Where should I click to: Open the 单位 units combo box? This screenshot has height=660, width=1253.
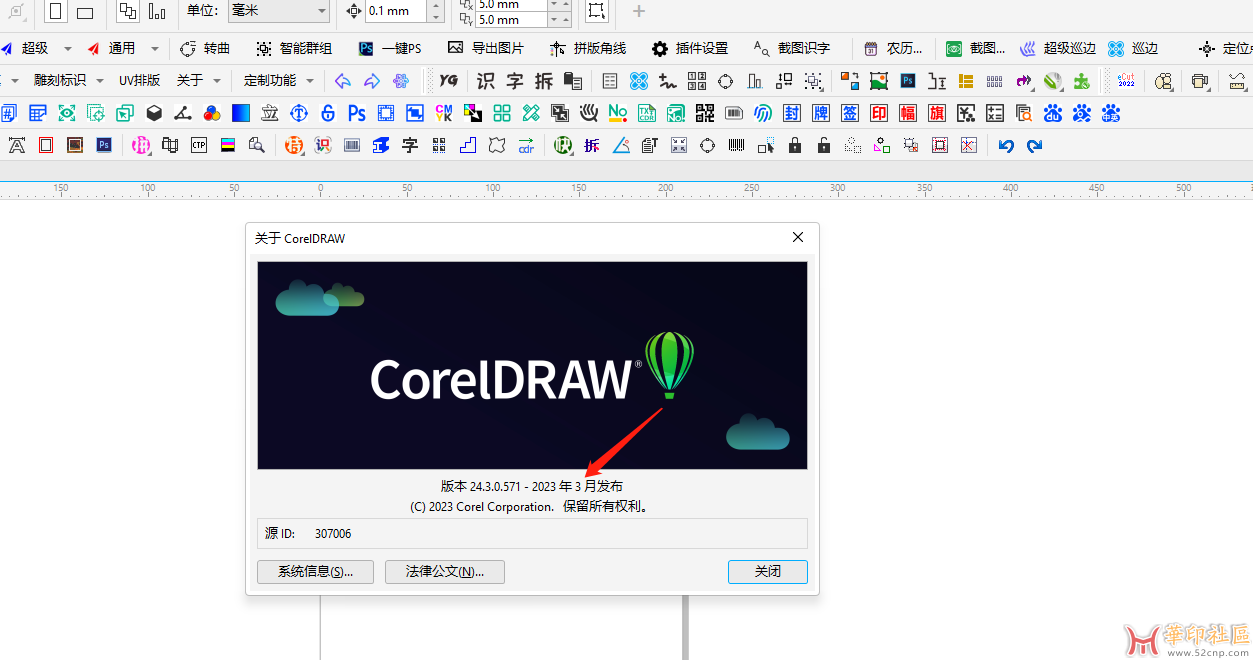[x=279, y=11]
